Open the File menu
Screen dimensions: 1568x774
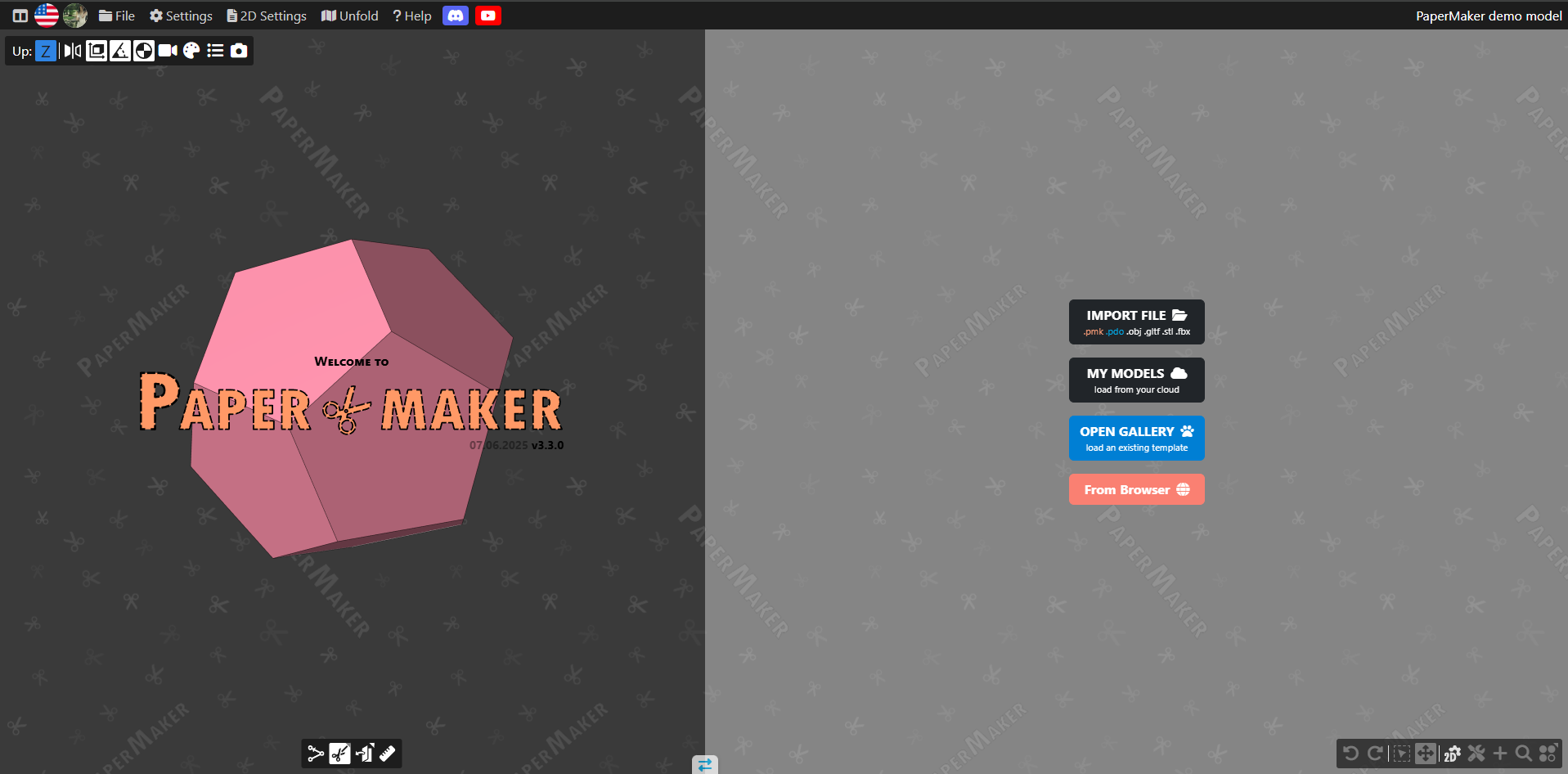[117, 16]
